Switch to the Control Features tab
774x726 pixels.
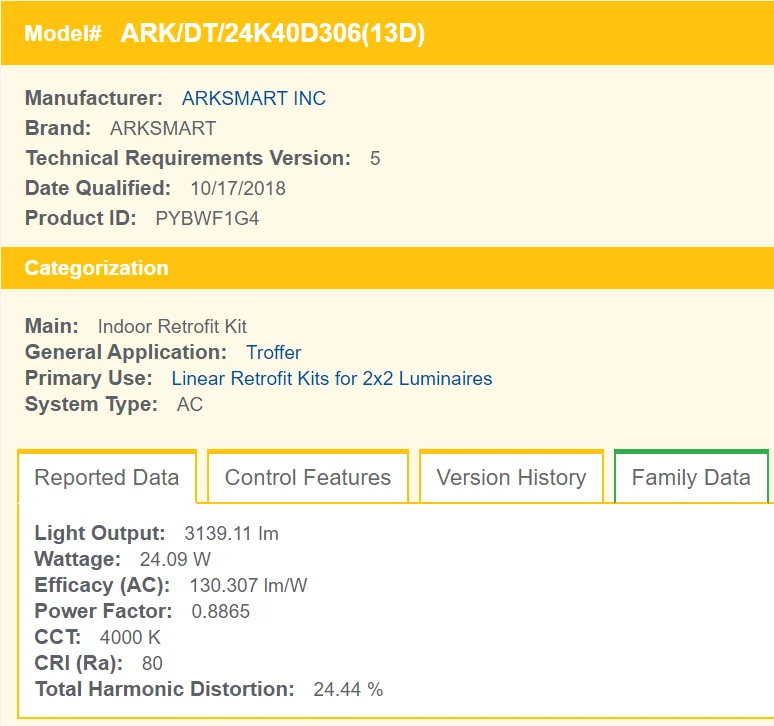pyautogui.click(x=307, y=477)
